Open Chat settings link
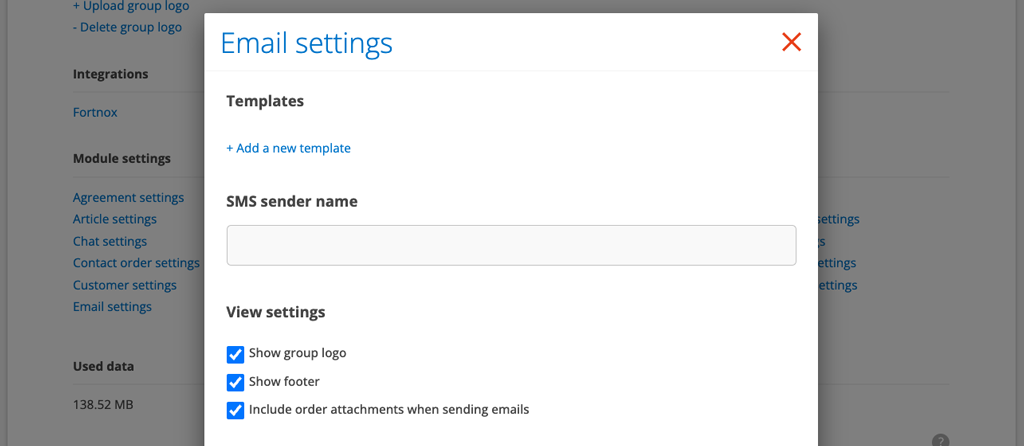Image resolution: width=1024 pixels, height=446 pixels. 110,241
